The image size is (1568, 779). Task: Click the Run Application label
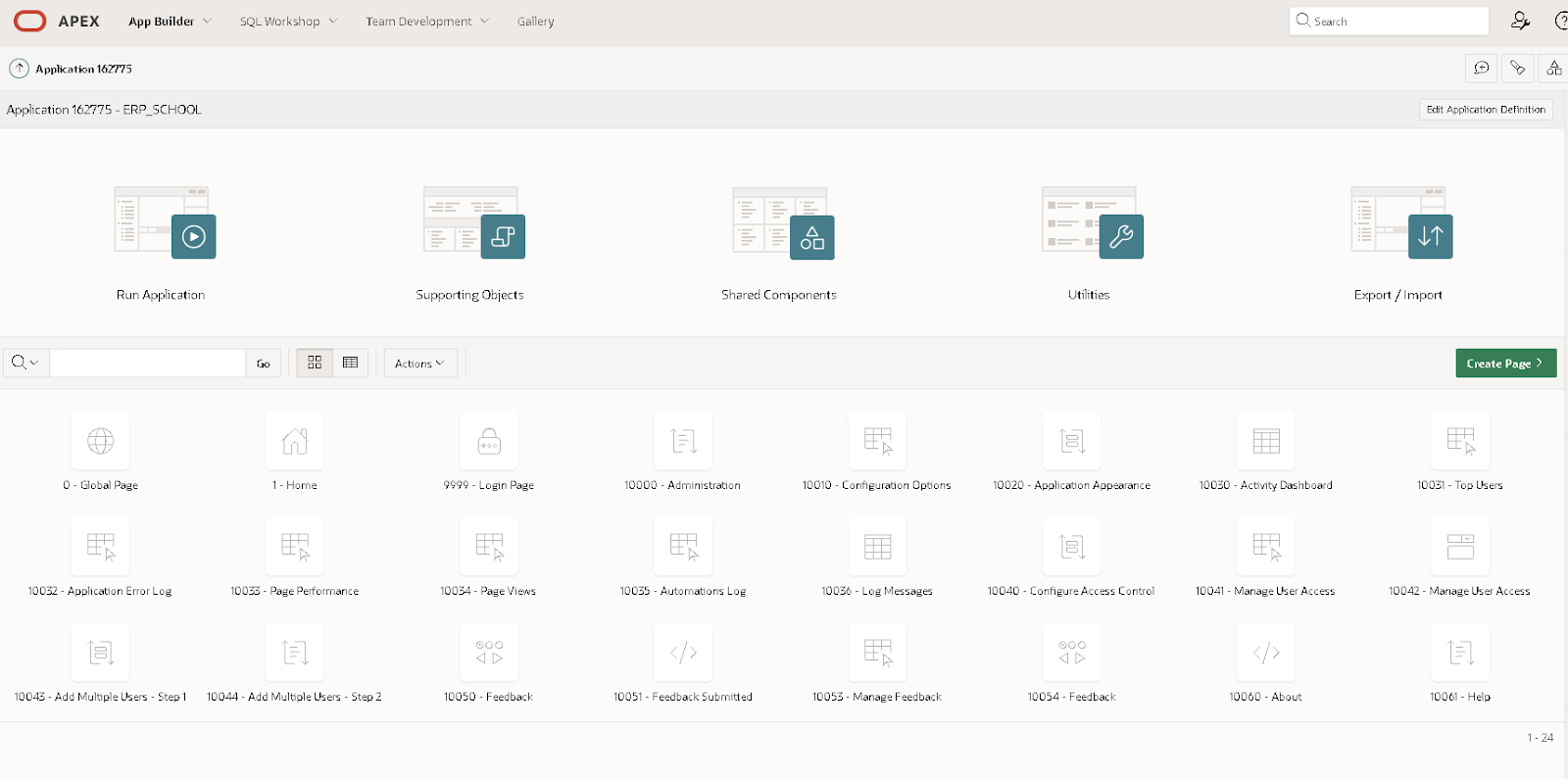[x=161, y=294]
